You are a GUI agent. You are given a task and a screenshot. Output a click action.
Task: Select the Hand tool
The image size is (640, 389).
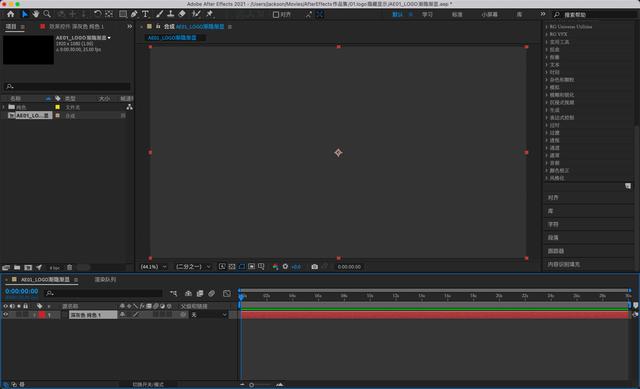point(36,14)
